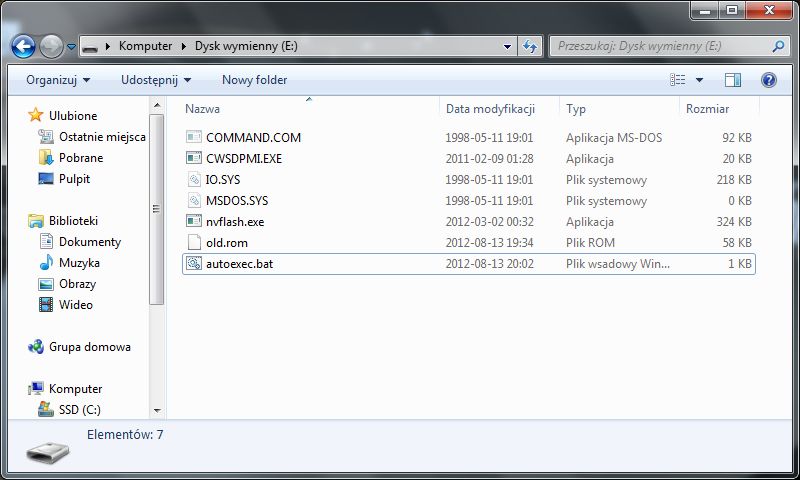Open the SSD (C:) drive

(x=80, y=410)
